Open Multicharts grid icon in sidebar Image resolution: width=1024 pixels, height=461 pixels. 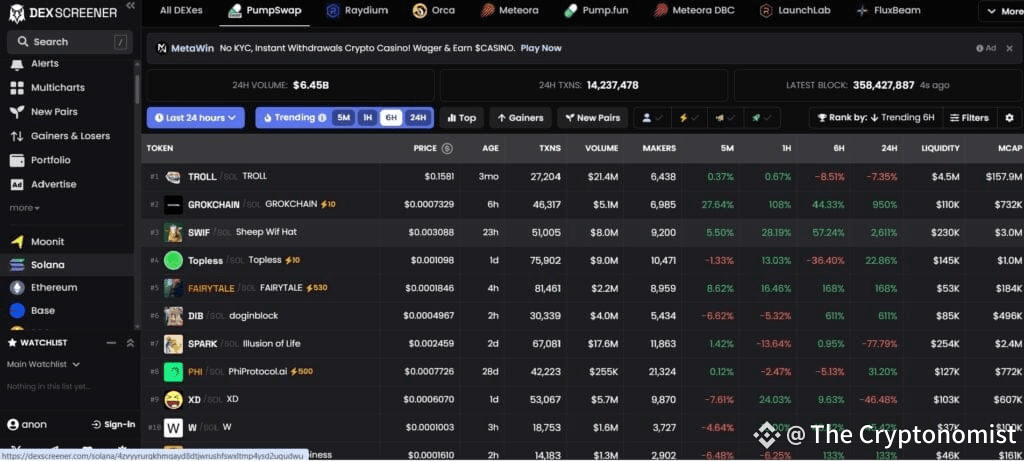coord(17,87)
